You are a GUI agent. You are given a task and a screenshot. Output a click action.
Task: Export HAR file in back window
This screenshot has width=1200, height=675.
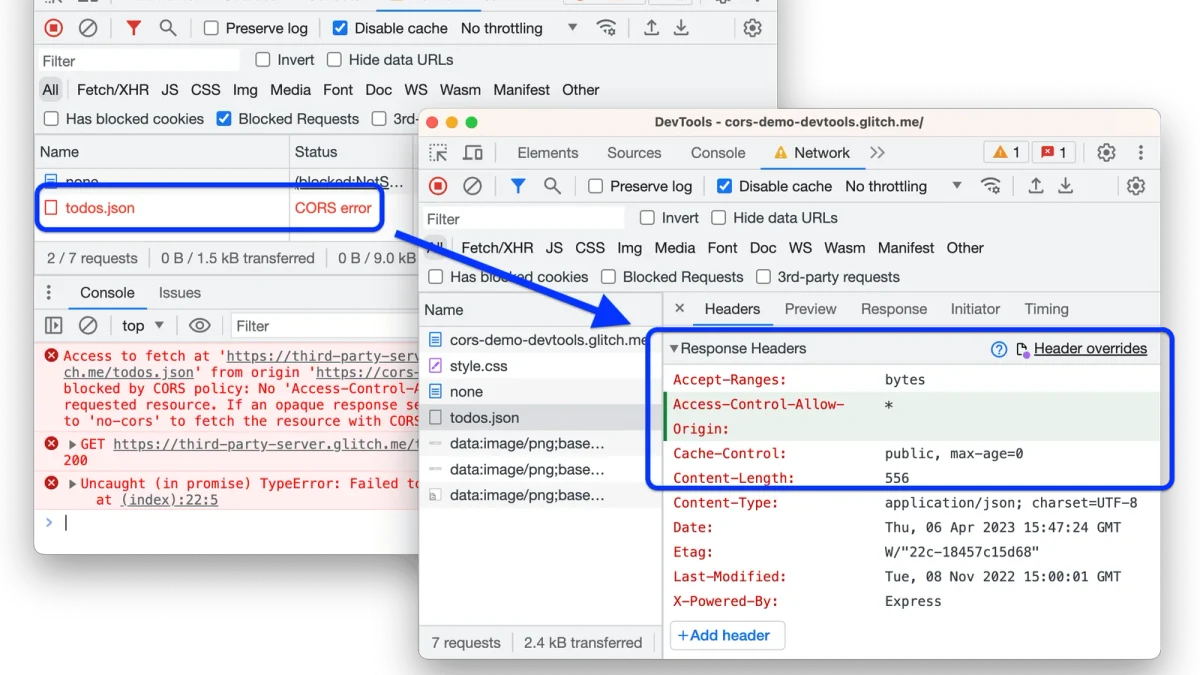[x=681, y=28]
